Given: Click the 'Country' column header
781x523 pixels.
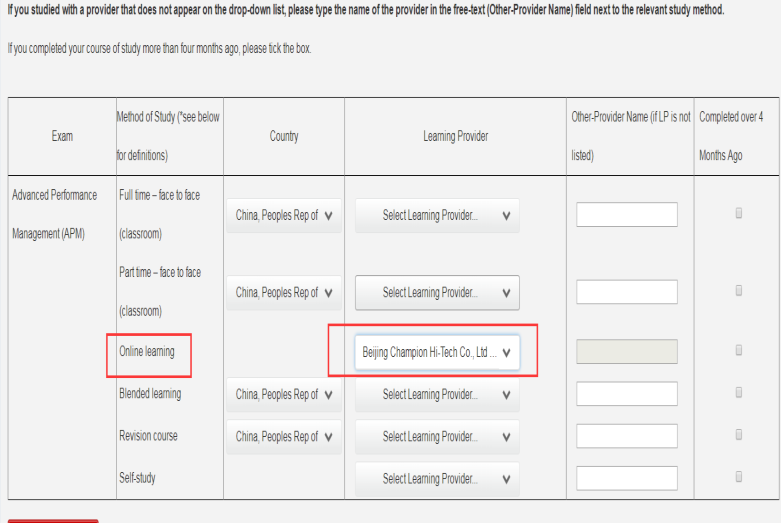Looking at the screenshot, I should (x=284, y=136).
